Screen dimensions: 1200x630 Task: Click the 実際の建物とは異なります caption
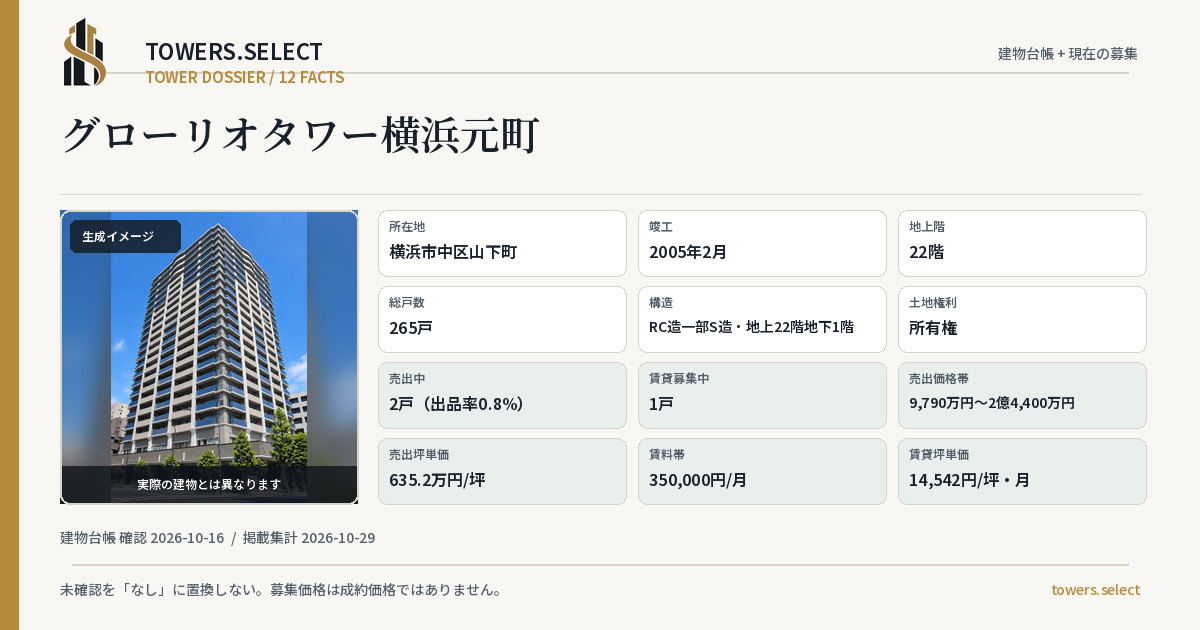(209, 484)
